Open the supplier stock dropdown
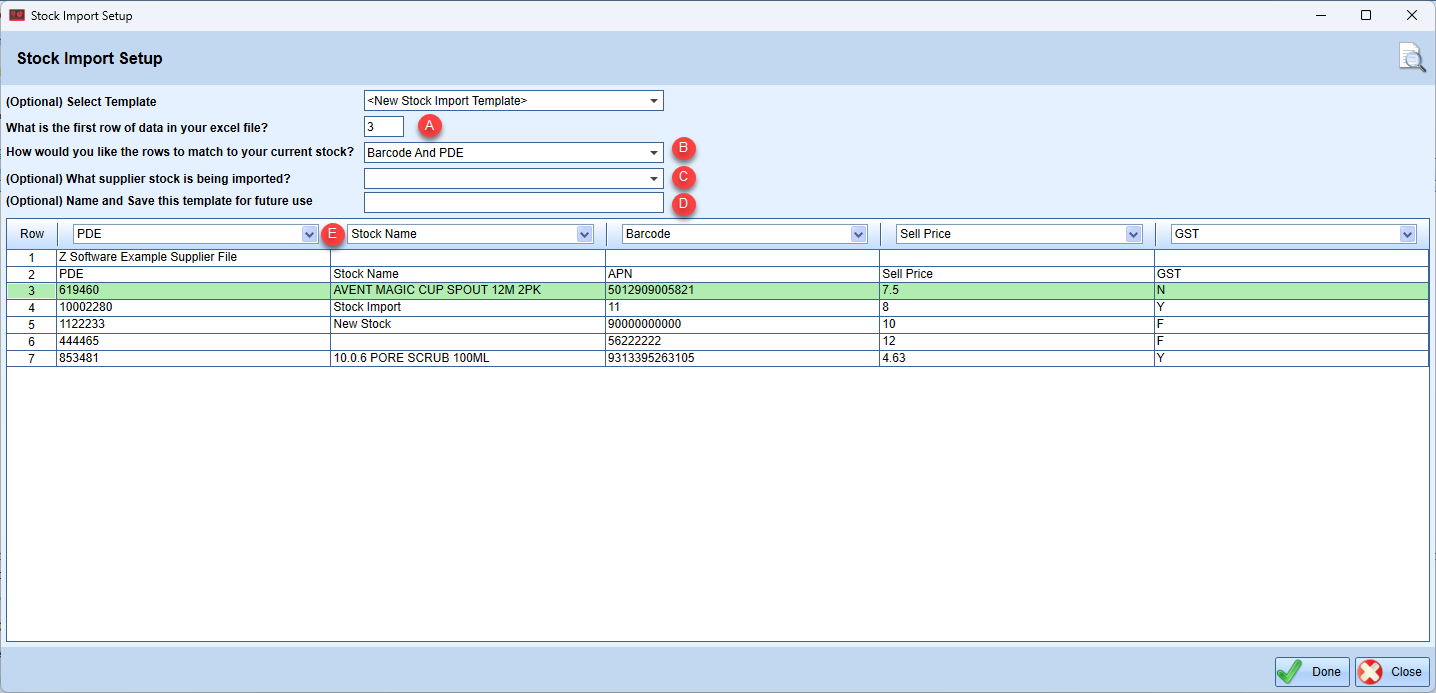This screenshot has width=1436, height=693. 654,179
